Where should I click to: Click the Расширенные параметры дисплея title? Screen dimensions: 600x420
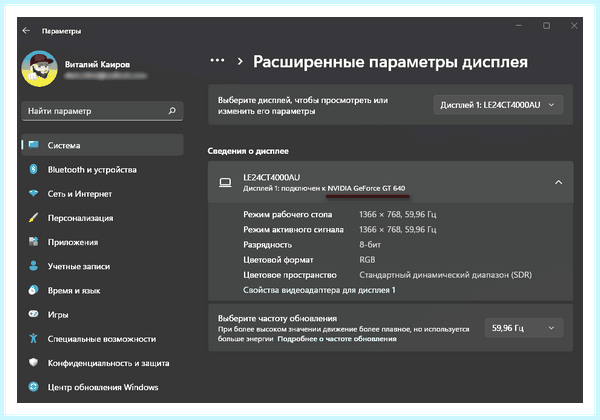[x=390, y=62]
